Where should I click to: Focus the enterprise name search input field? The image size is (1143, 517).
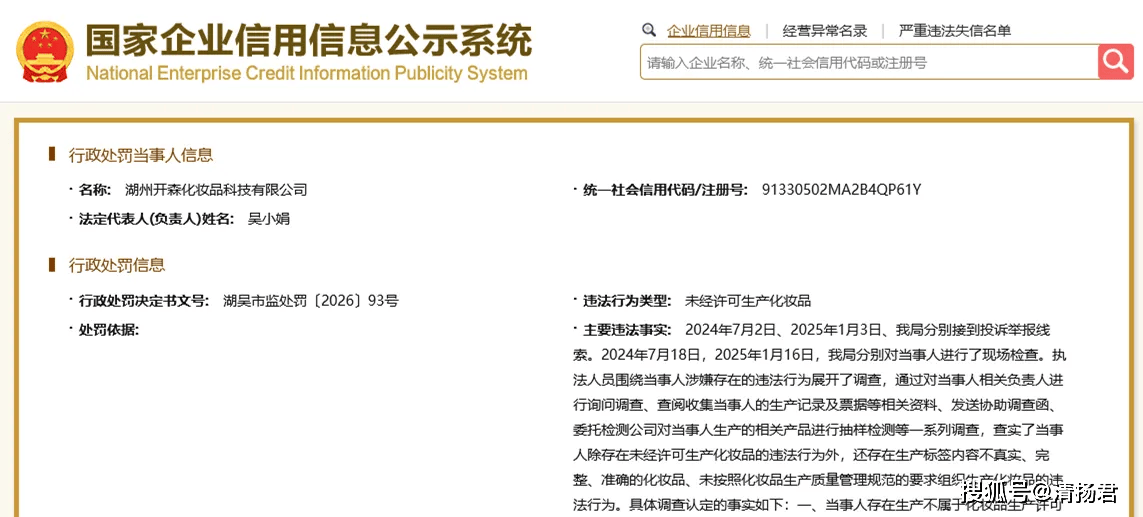(869, 62)
